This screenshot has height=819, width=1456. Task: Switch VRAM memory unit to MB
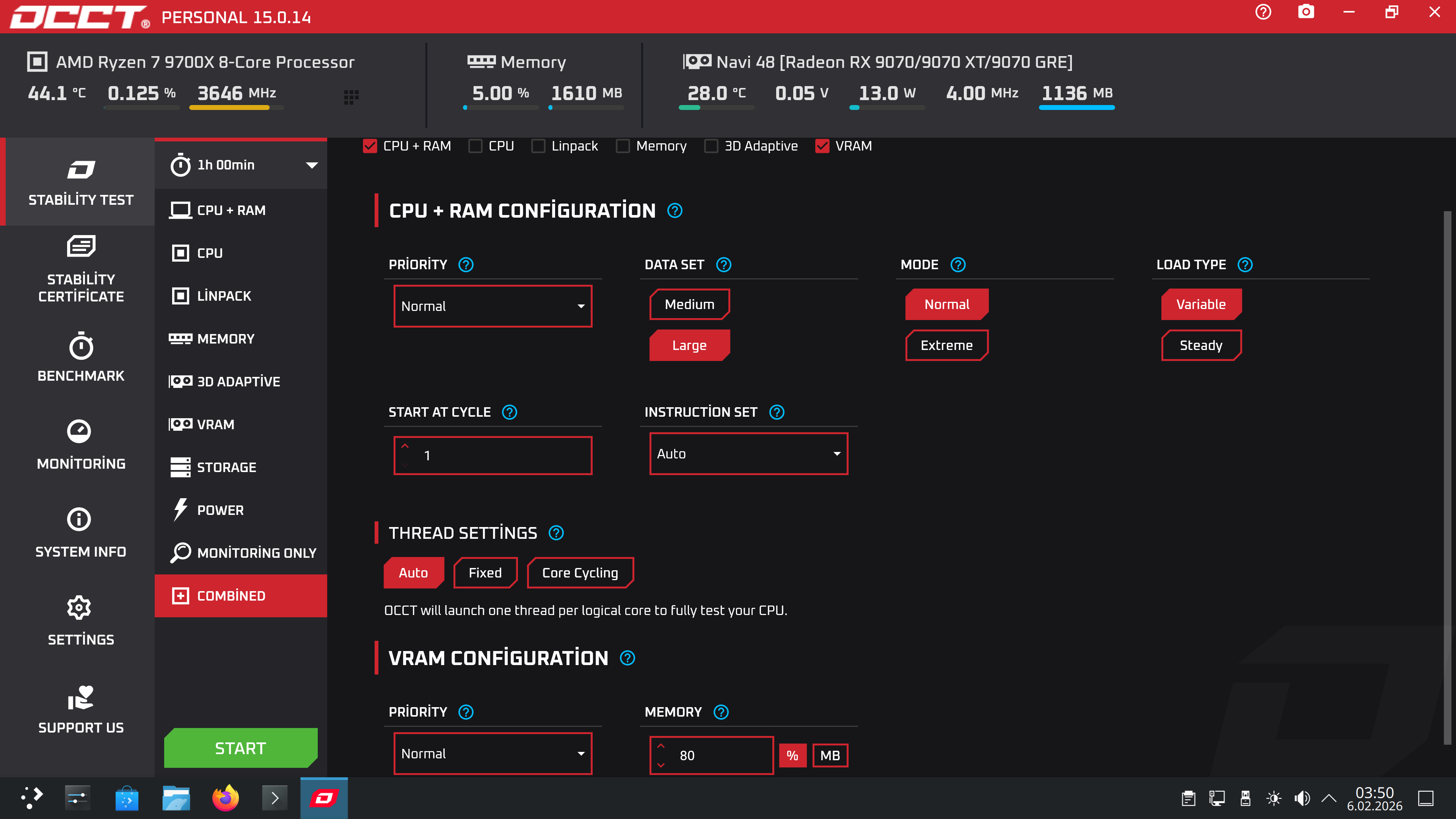click(x=830, y=755)
